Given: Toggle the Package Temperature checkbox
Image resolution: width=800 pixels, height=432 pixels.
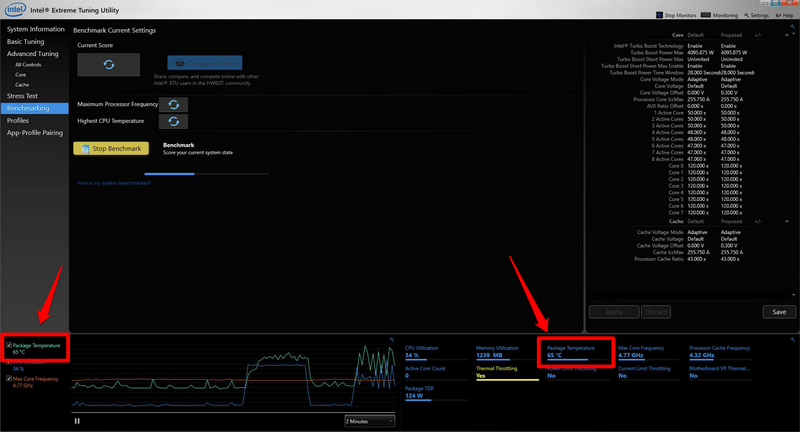Looking at the screenshot, I should pos(9,345).
